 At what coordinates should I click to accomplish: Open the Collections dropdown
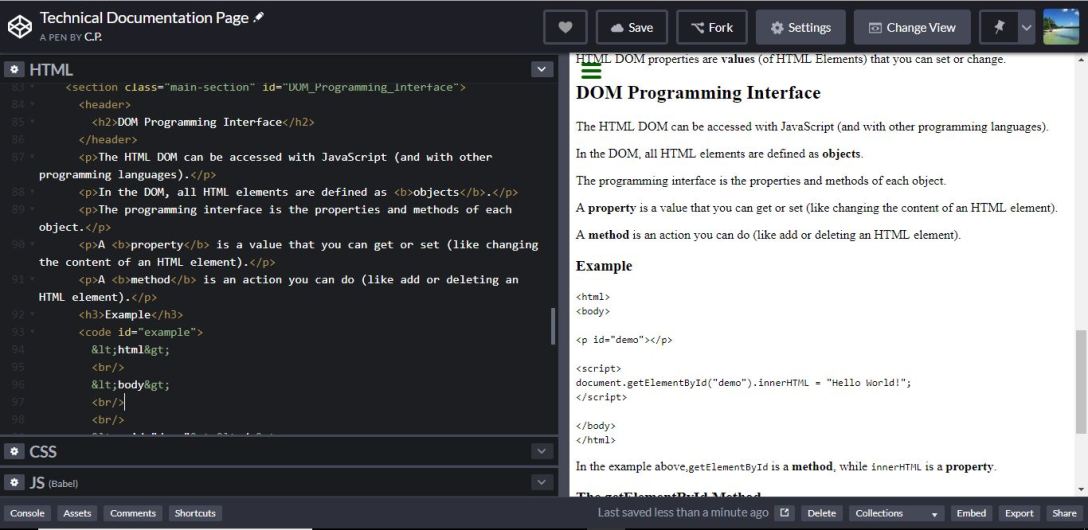(x=898, y=513)
